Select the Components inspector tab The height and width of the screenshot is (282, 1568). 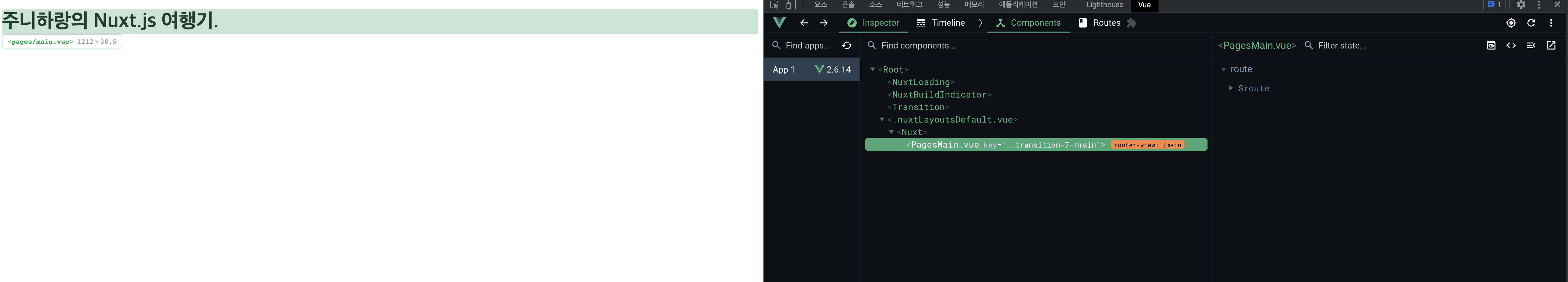1028,23
